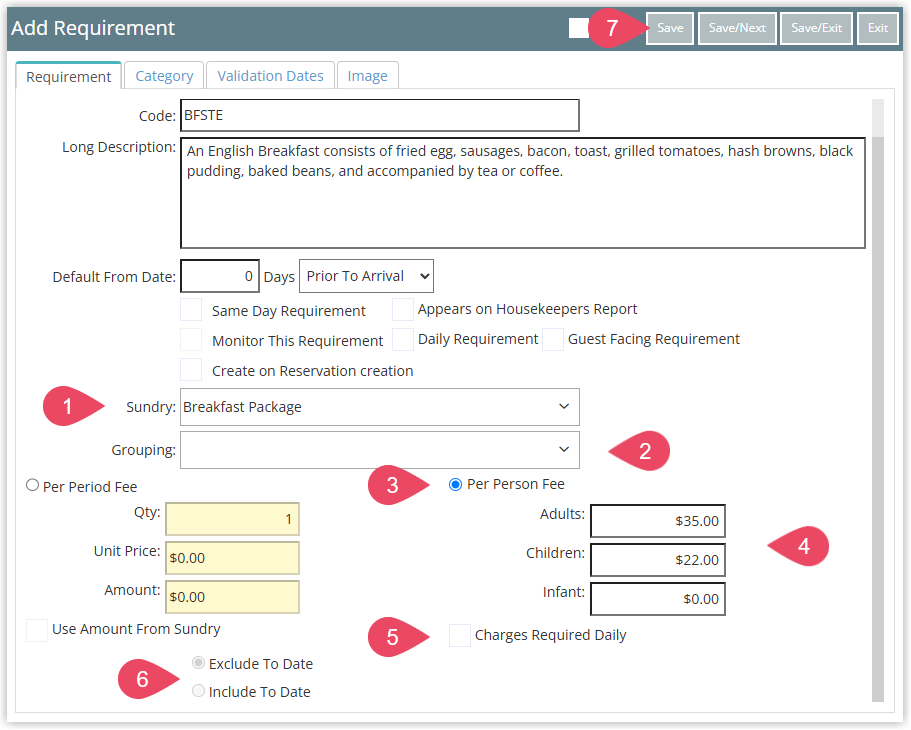Screen dimensions: 911x730
Task: Click the Save/Exit button
Action: pos(816,28)
